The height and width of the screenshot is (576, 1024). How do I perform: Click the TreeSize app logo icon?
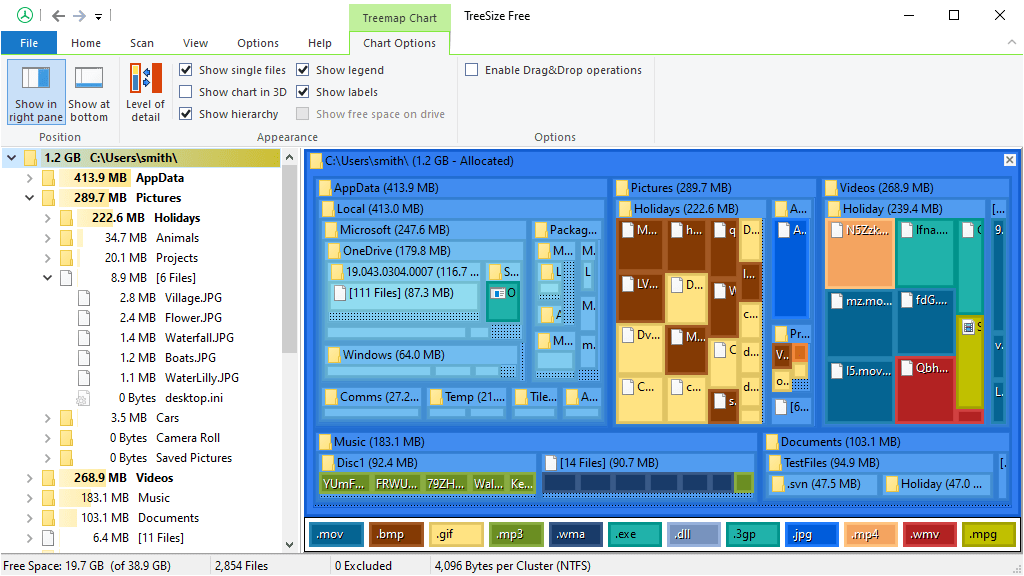click(x=25, y=15)
